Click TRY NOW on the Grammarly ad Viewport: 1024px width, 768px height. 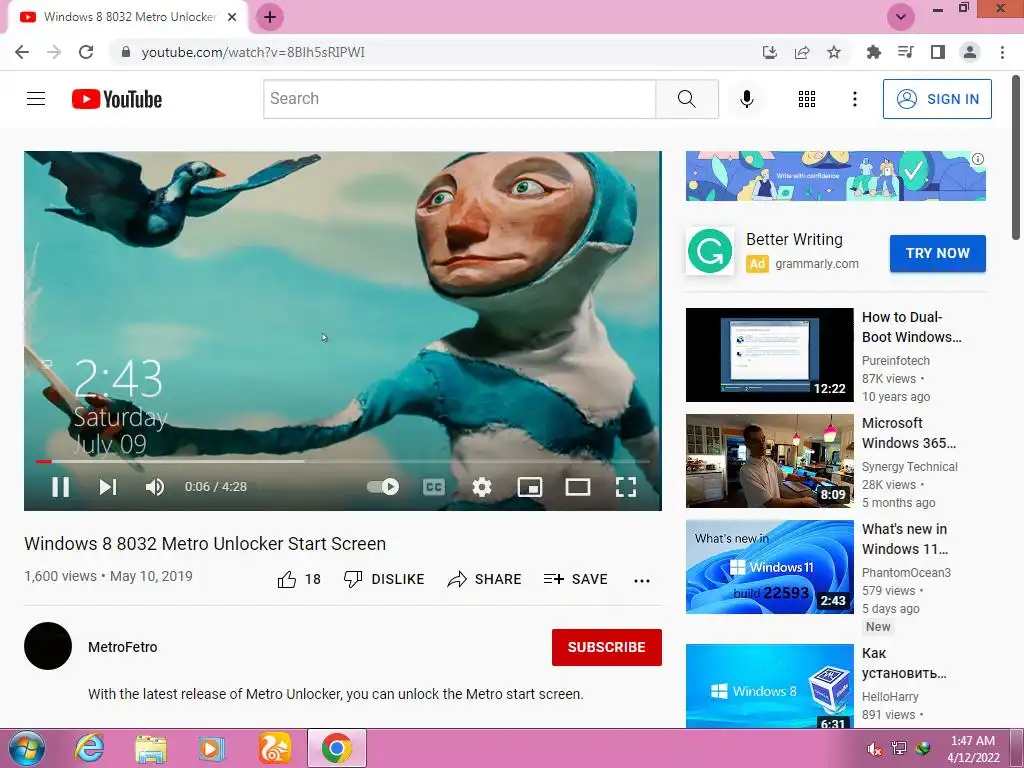point(937,253)
